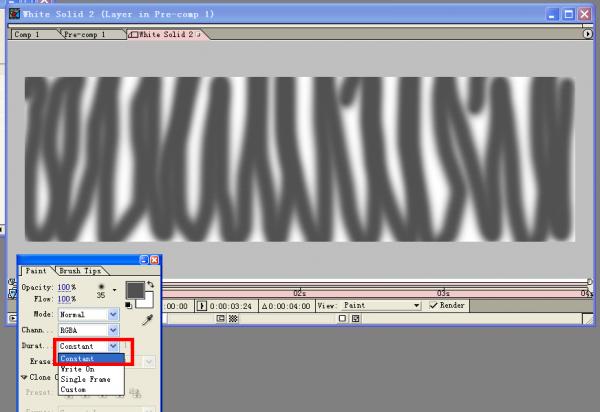Toggle the transparency grid checkerboard icon
The width and height of the screenshot is (600, 412).
point(233,318)
